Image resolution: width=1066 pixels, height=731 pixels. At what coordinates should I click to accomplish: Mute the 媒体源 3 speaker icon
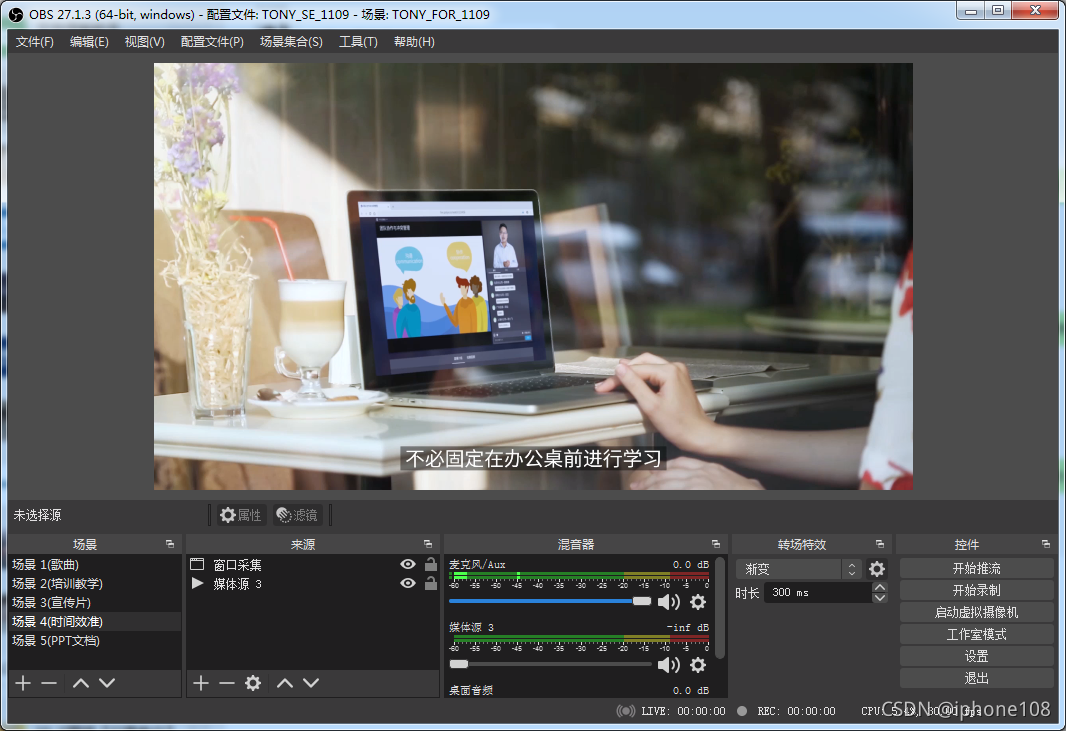[x=669, y=664]
